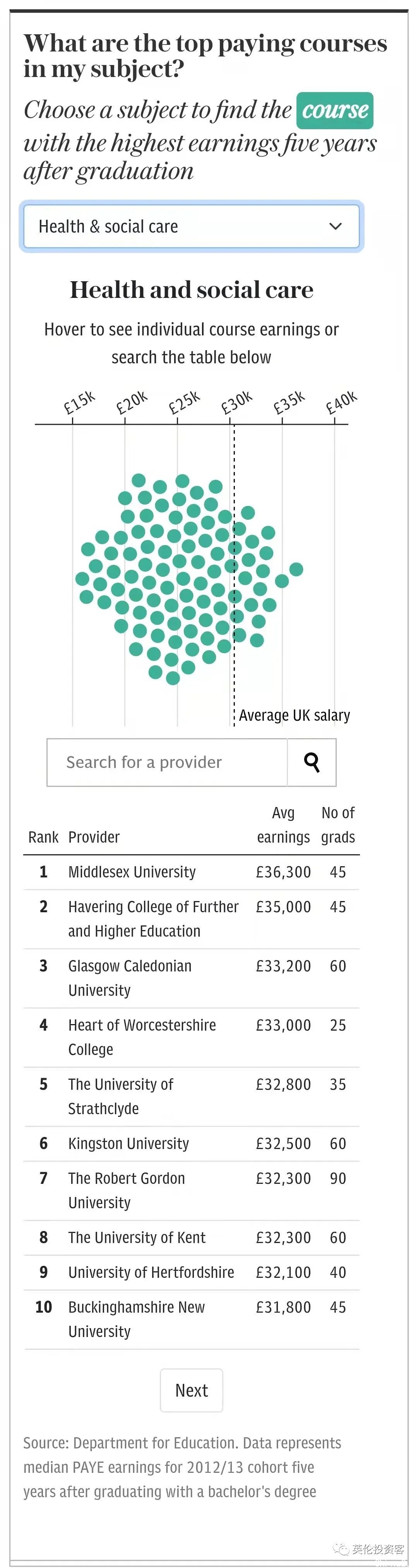This screenshot has width=418, height=1568.
Task: Click the Search for a provider field
Action: (168, 762)
